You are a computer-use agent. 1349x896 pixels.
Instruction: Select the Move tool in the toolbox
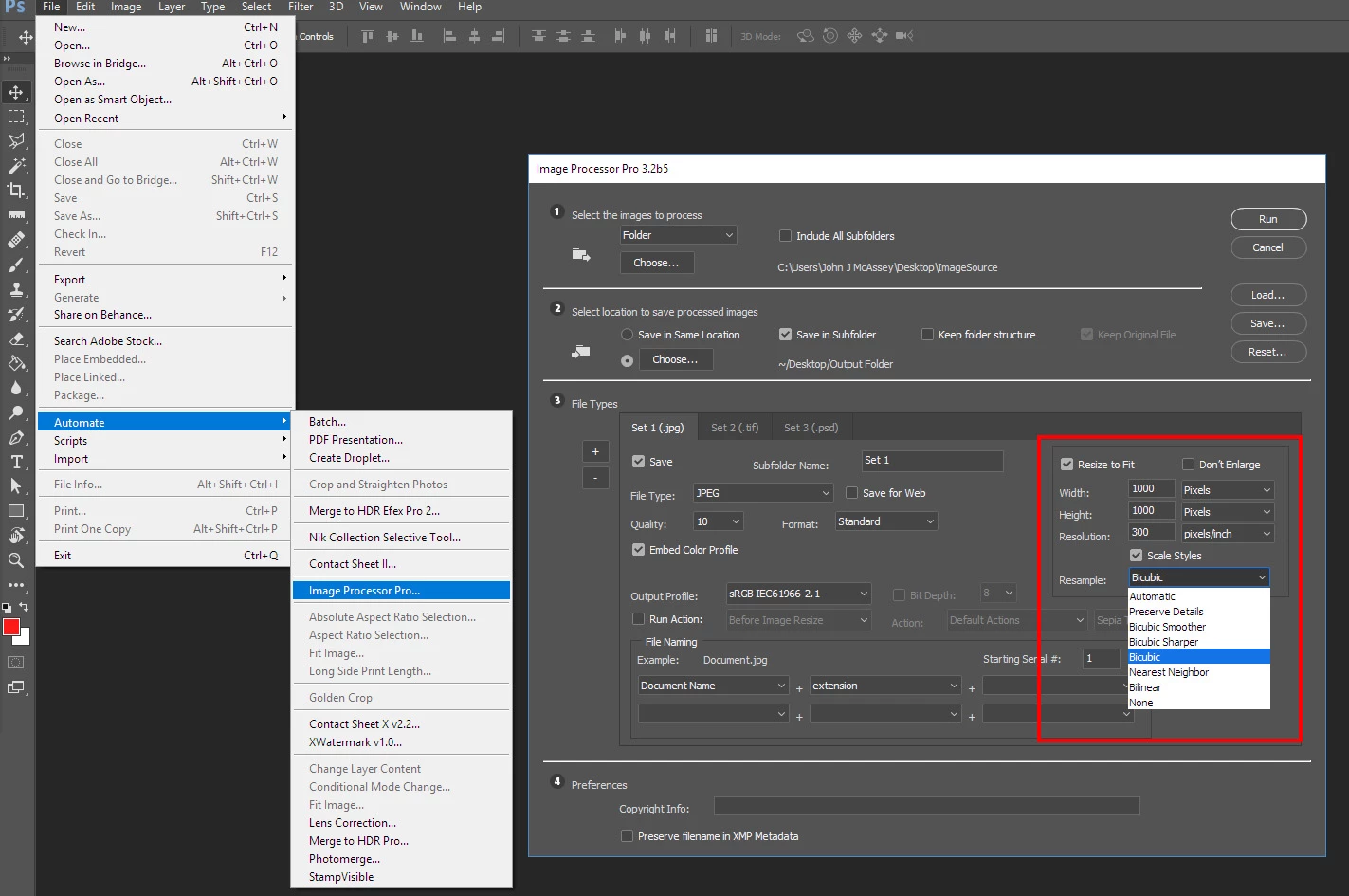click(16, 92)
